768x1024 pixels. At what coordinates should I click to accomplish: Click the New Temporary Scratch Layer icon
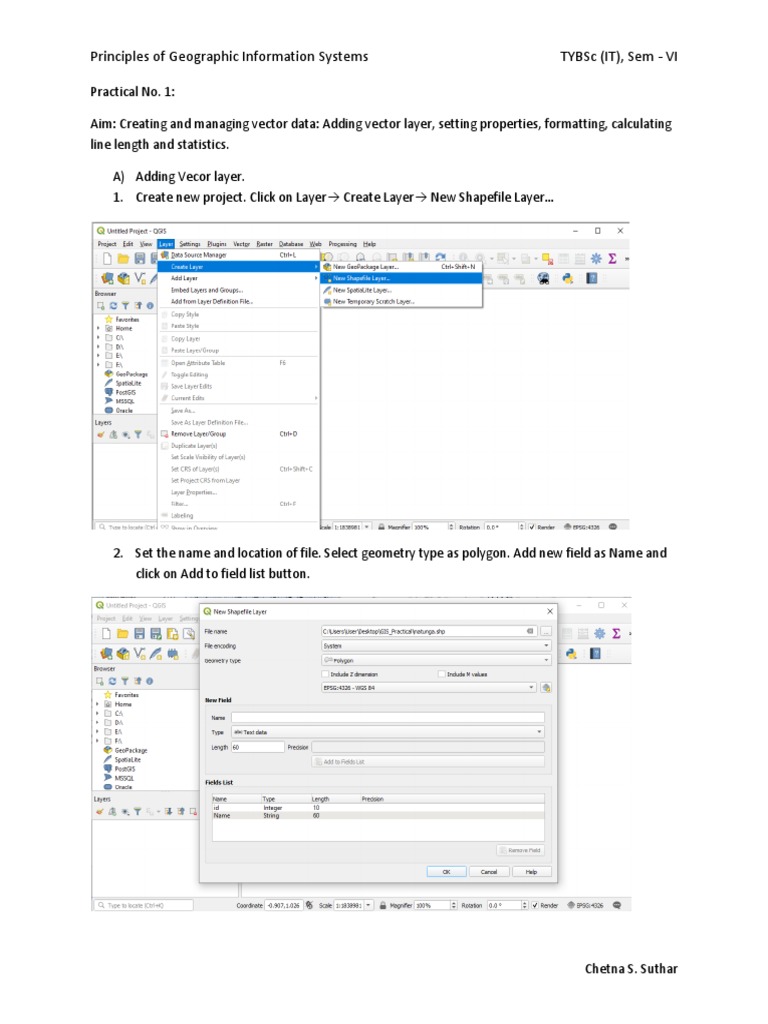point(326,301)
